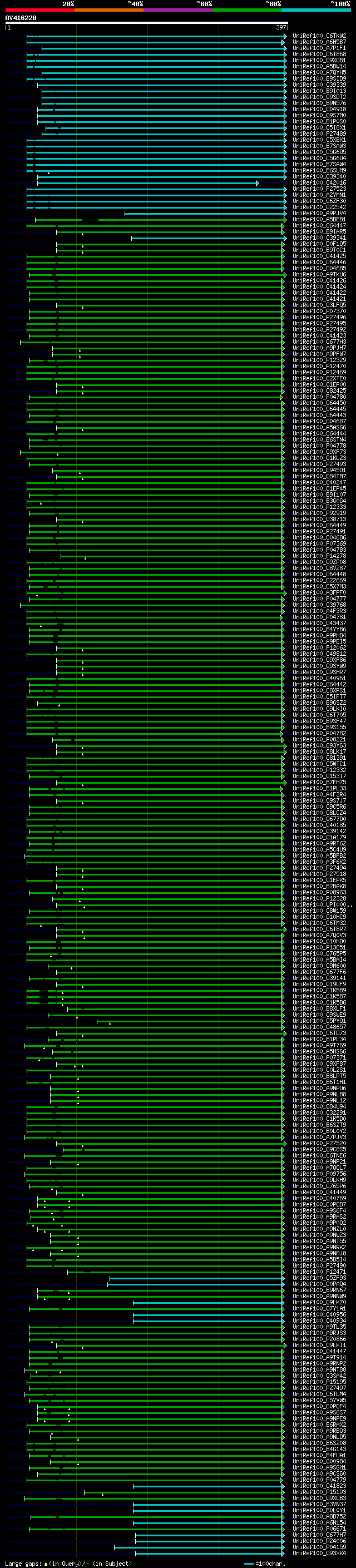The height and width of the screenshot is (1568, 356).
Task: Click the green ~80% identity legend segment
Action: 247,10
